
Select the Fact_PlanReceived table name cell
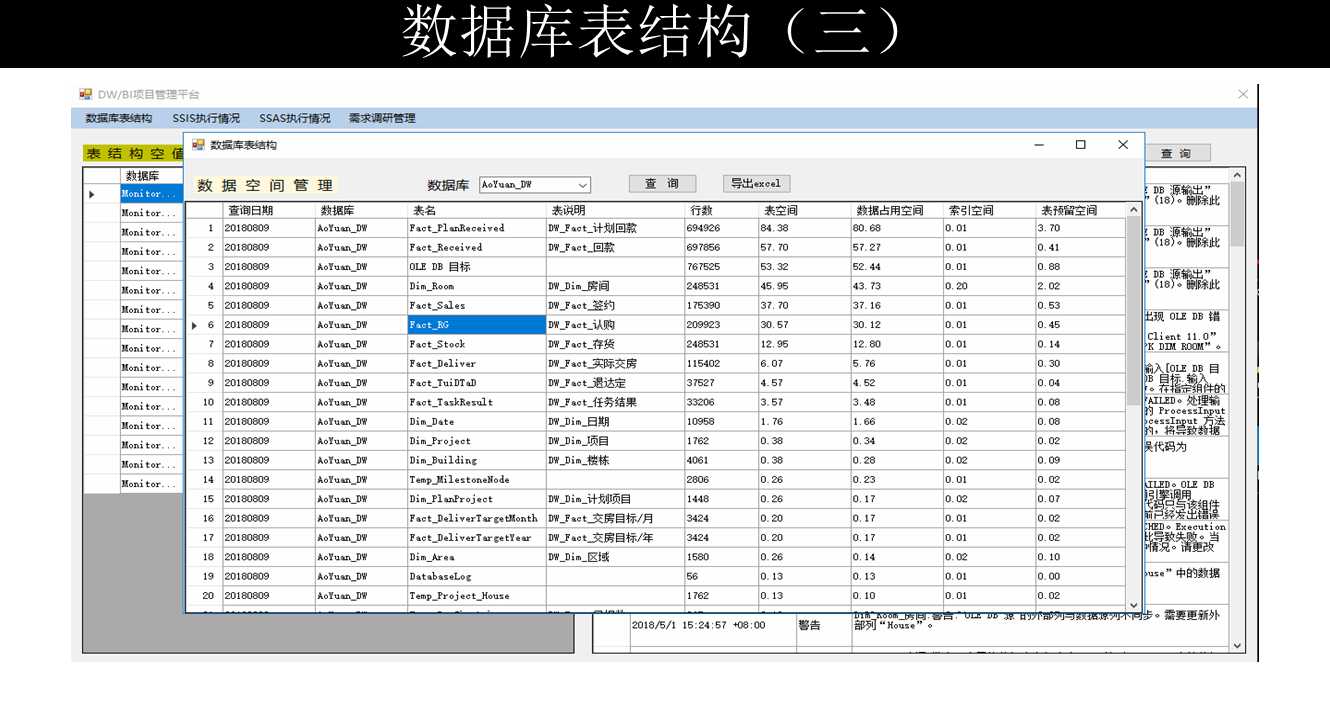click(x=476, y=228)
